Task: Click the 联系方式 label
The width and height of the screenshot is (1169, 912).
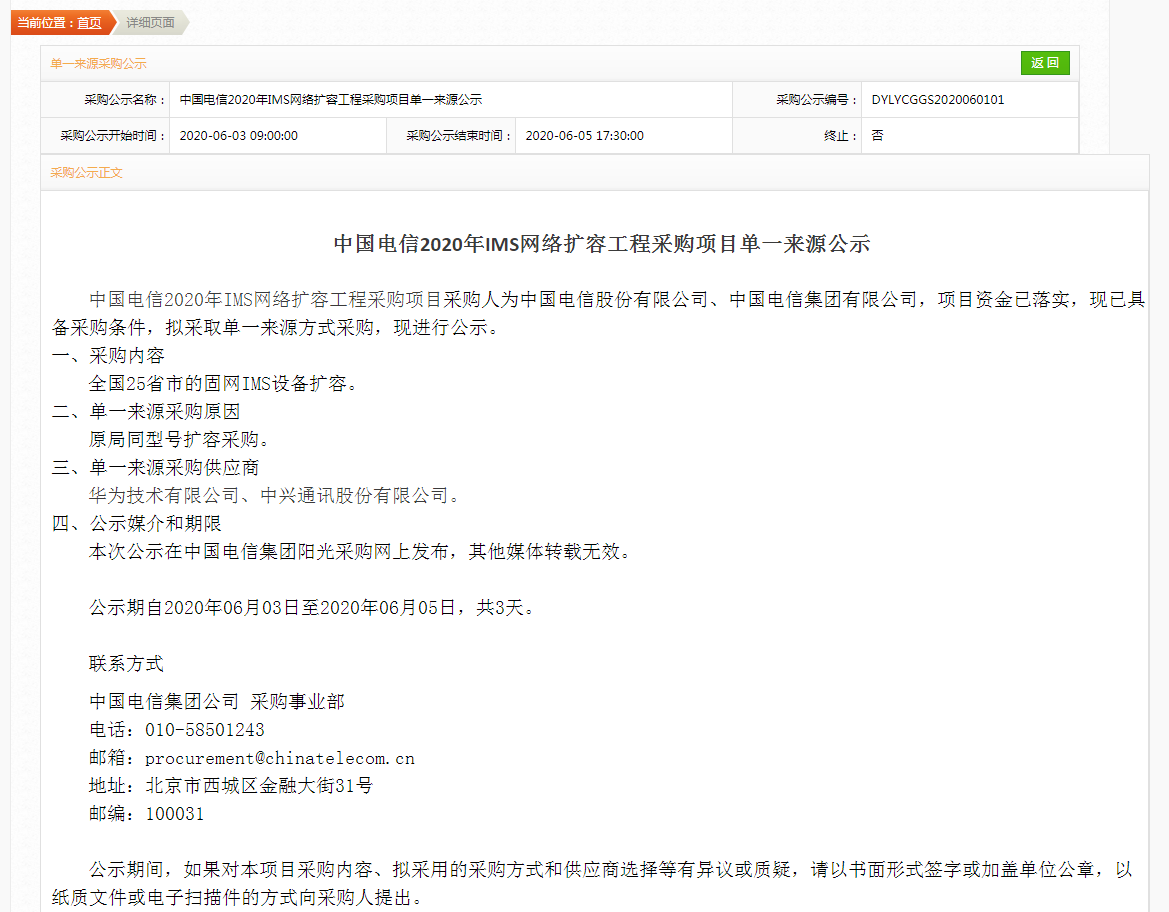Action: (126, 663)
